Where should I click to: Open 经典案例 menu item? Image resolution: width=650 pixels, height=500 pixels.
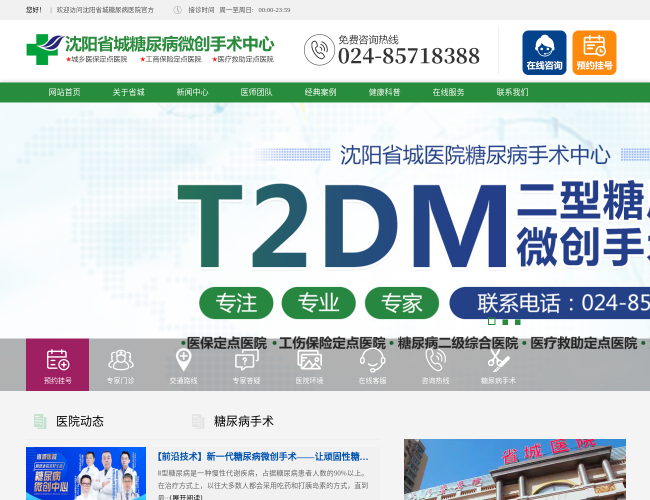pyautogui.click(x=320, y=92)
